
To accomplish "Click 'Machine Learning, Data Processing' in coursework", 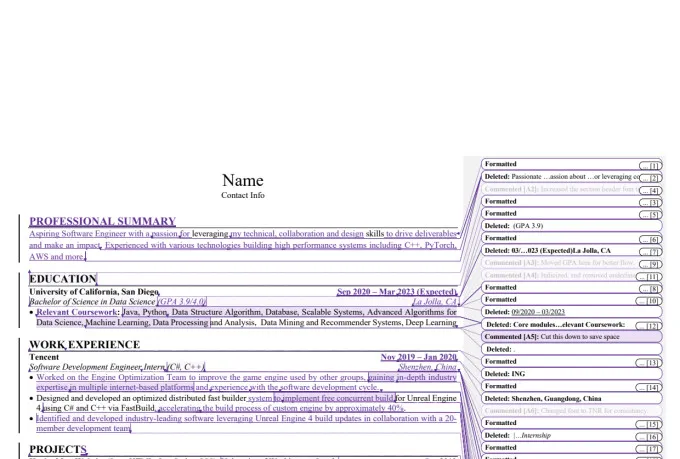I will point(147,322).
